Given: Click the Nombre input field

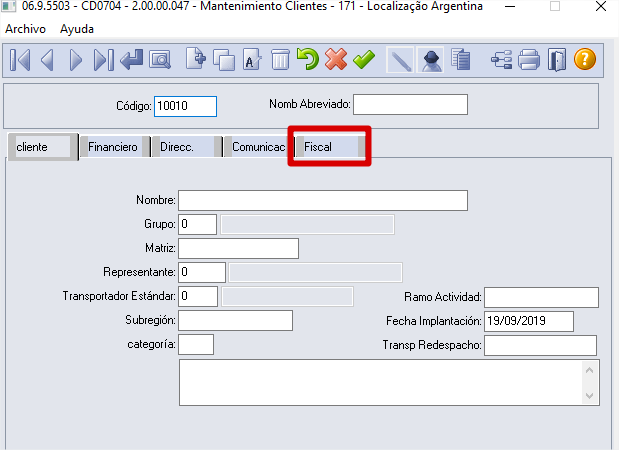Looking at the screenshot, I should pyautogui.click(x=323, y=201).
